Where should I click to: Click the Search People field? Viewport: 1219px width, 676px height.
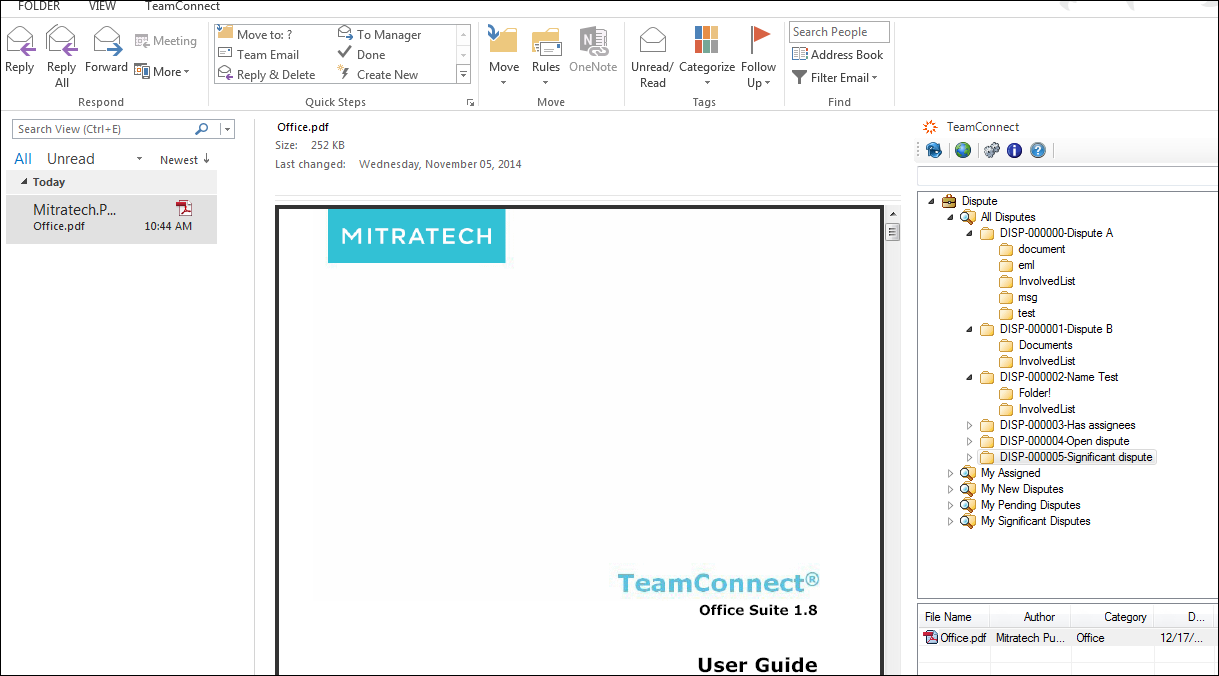[x=839, y=32]
